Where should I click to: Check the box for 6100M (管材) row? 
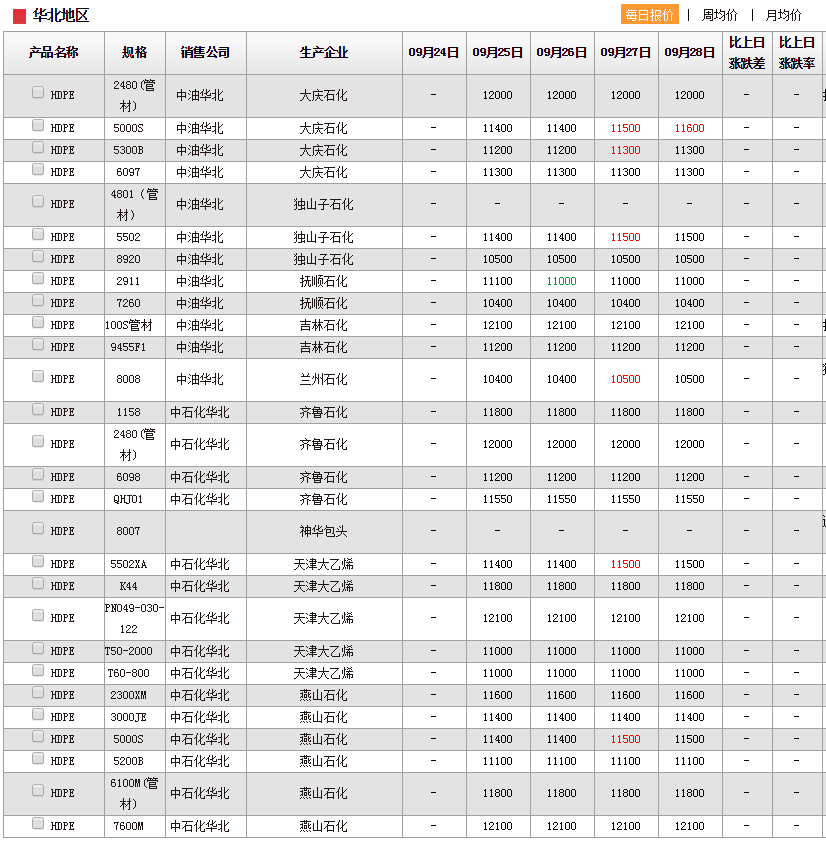pyautogui.click(x=38, y=790)
